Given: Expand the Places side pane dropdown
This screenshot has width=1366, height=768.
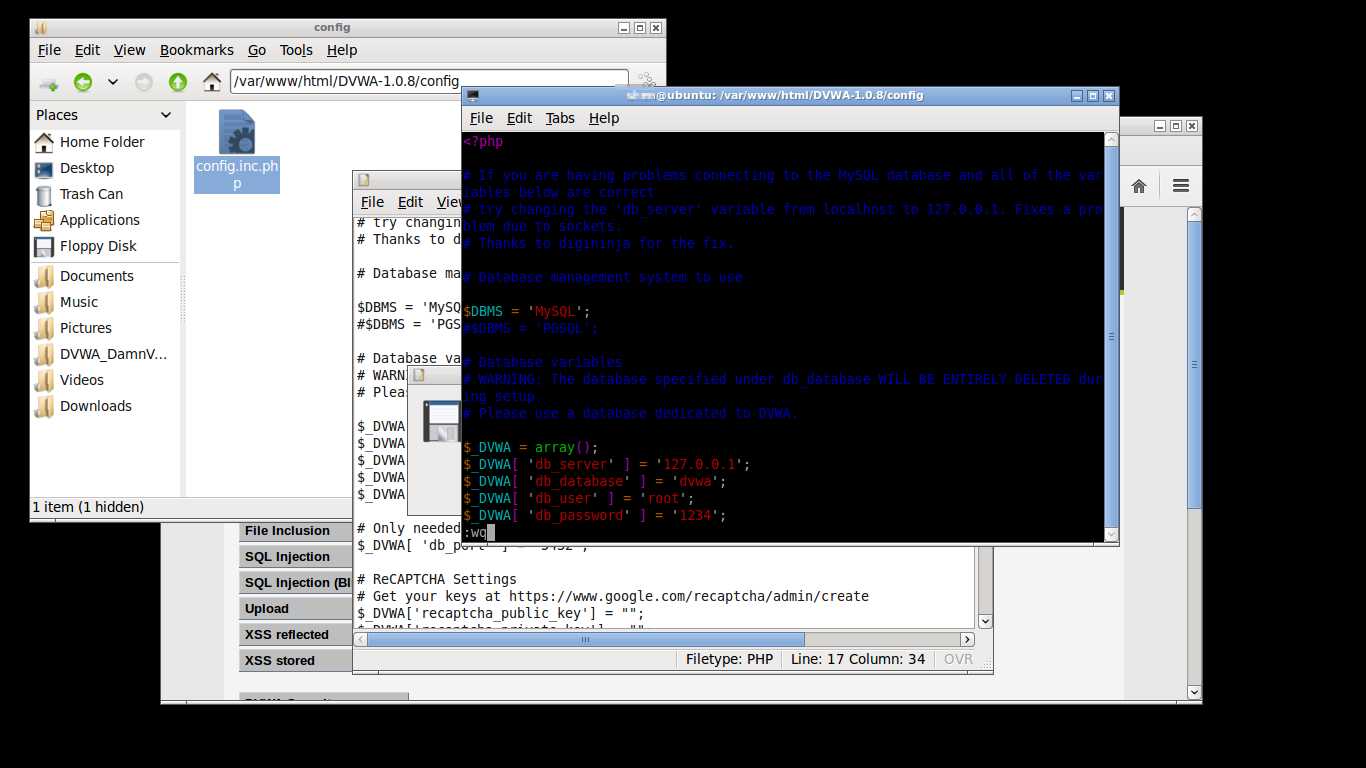Looking at the screenshot, I should 166,115.
